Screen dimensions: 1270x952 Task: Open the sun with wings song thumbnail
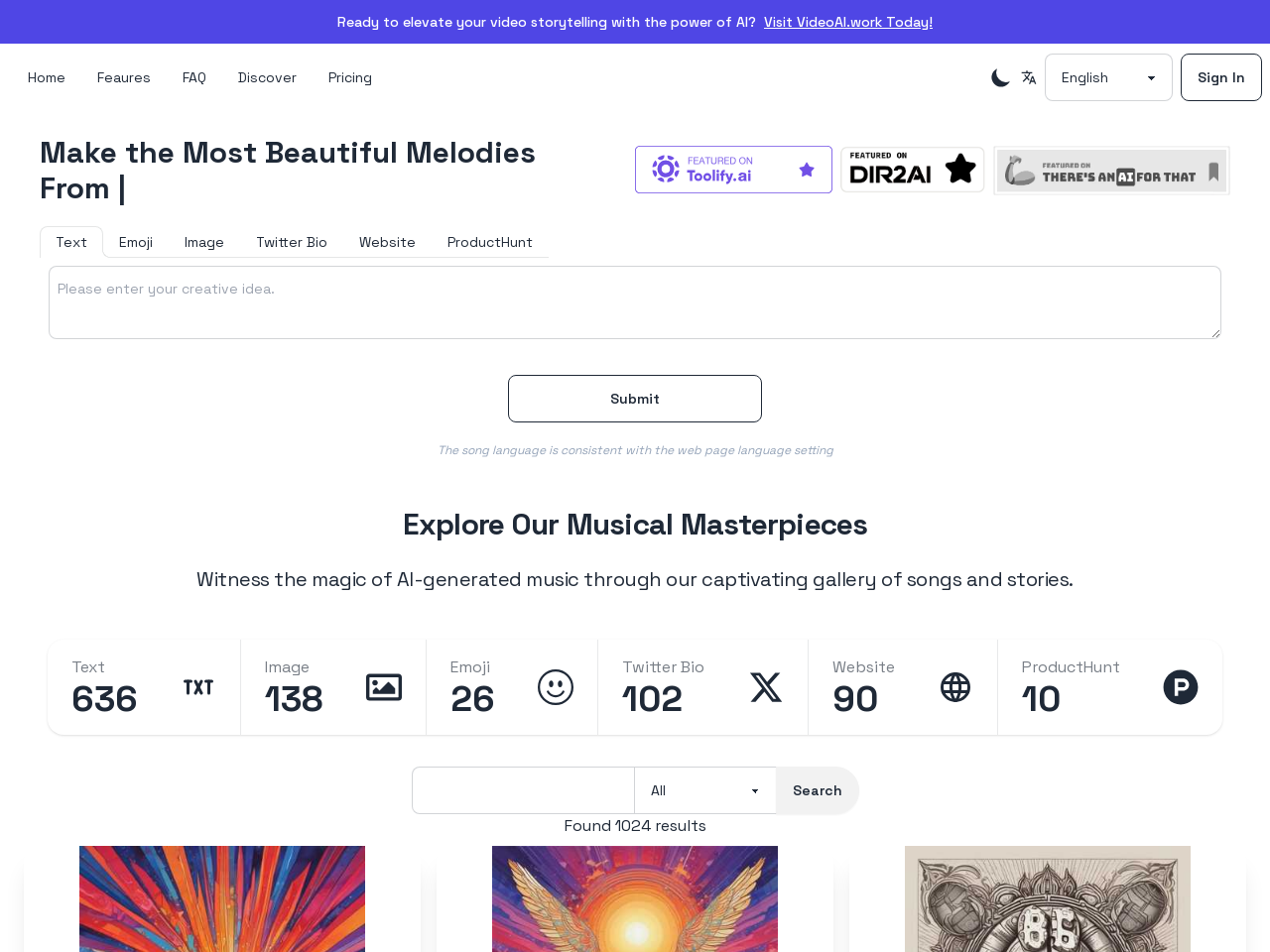coord(635,898)
